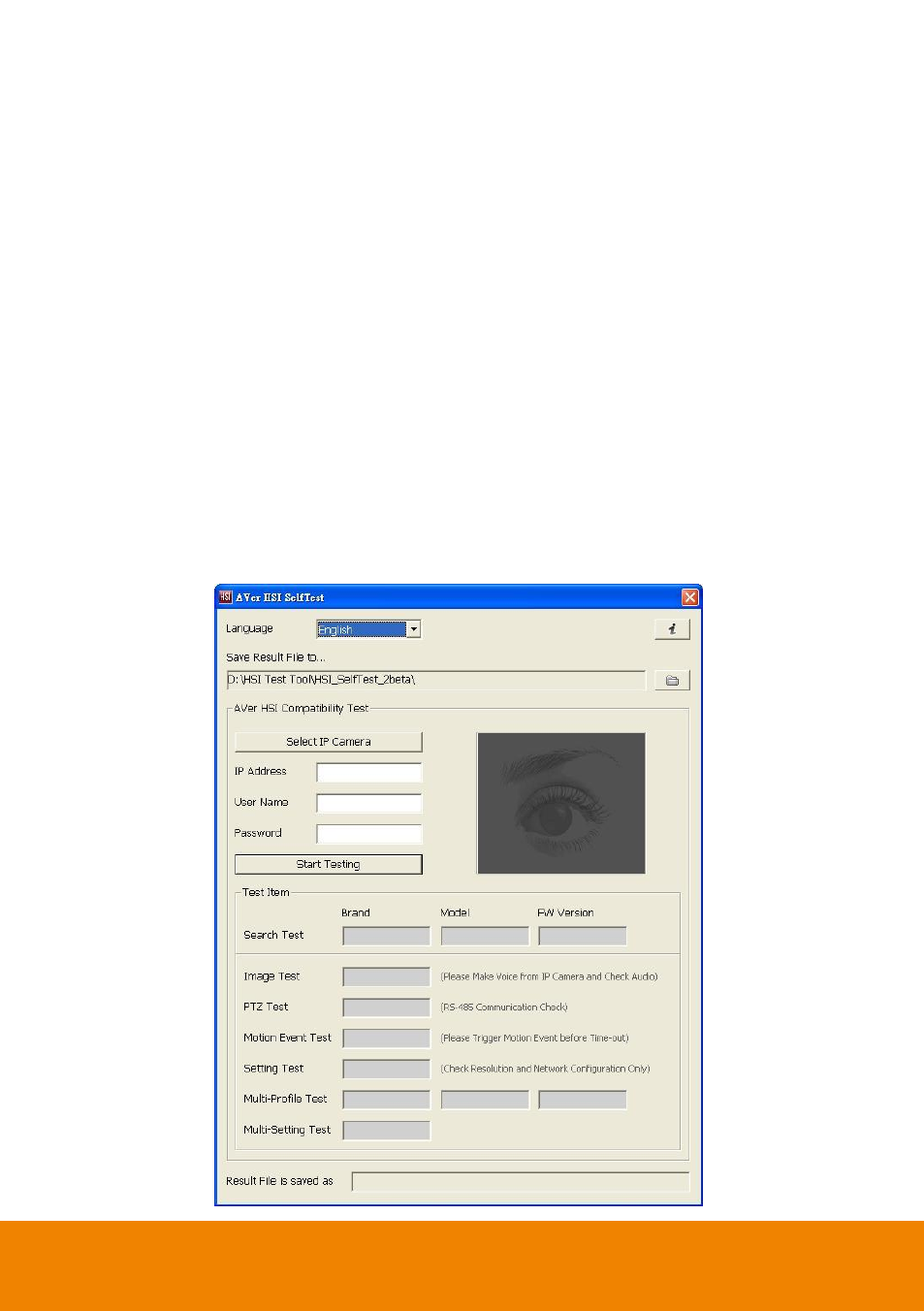Focus the IP Address input field
The width and height of the screenshot is (924, 1311).
[369, 772]
